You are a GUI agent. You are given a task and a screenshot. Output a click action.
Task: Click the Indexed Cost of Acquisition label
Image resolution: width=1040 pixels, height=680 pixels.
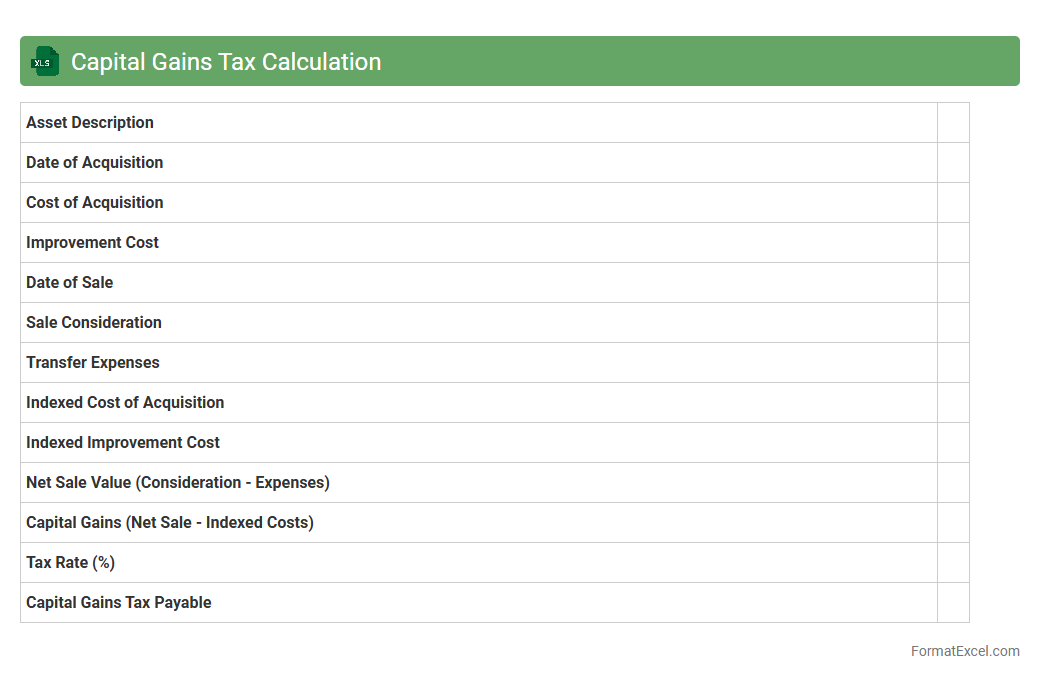click(125, 403)
